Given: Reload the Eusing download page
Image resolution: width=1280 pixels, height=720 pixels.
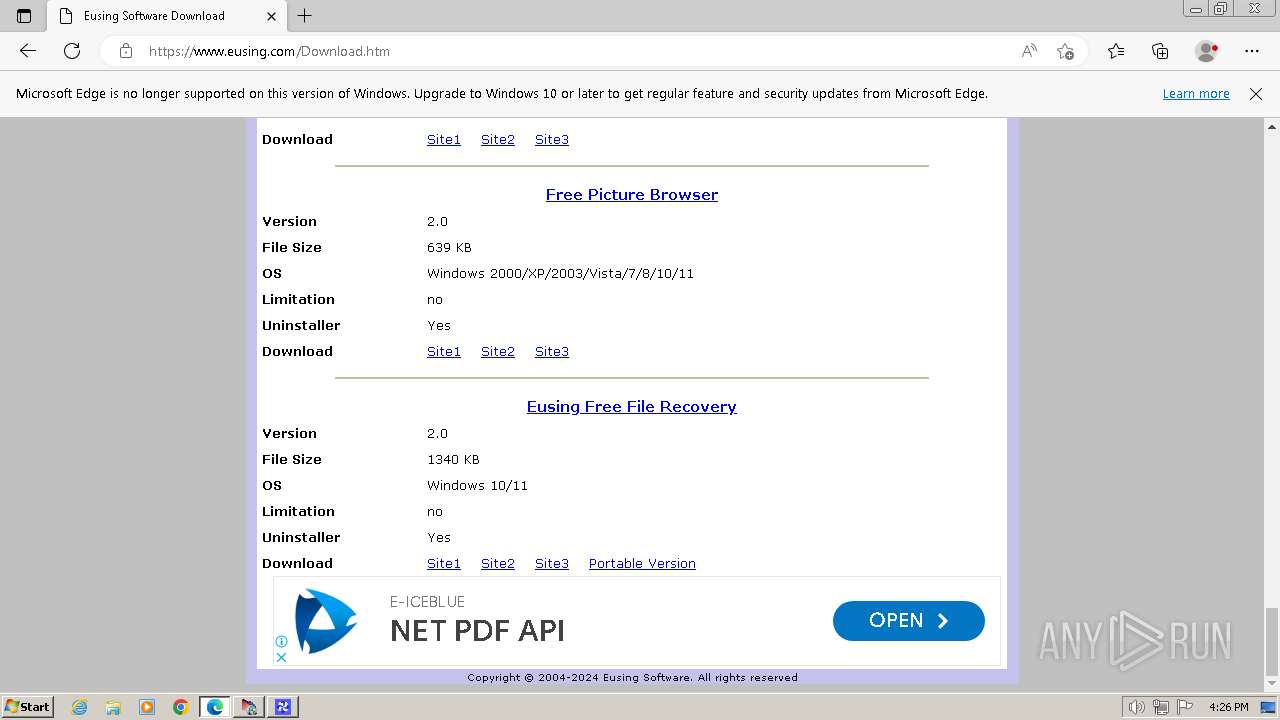Looking at the screenshot, I should pos(72,51).
